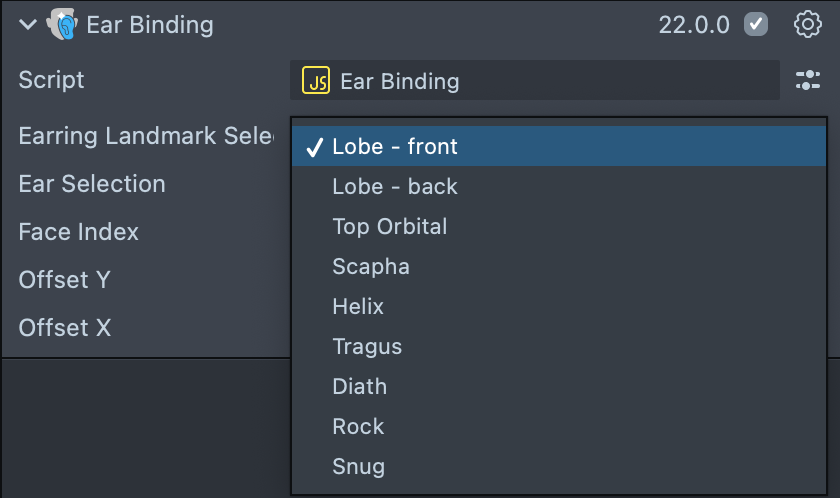This screenshot has width=840, height=498.
Task: Choose Tragus in the dropdown list
Action: click(367, 347)
